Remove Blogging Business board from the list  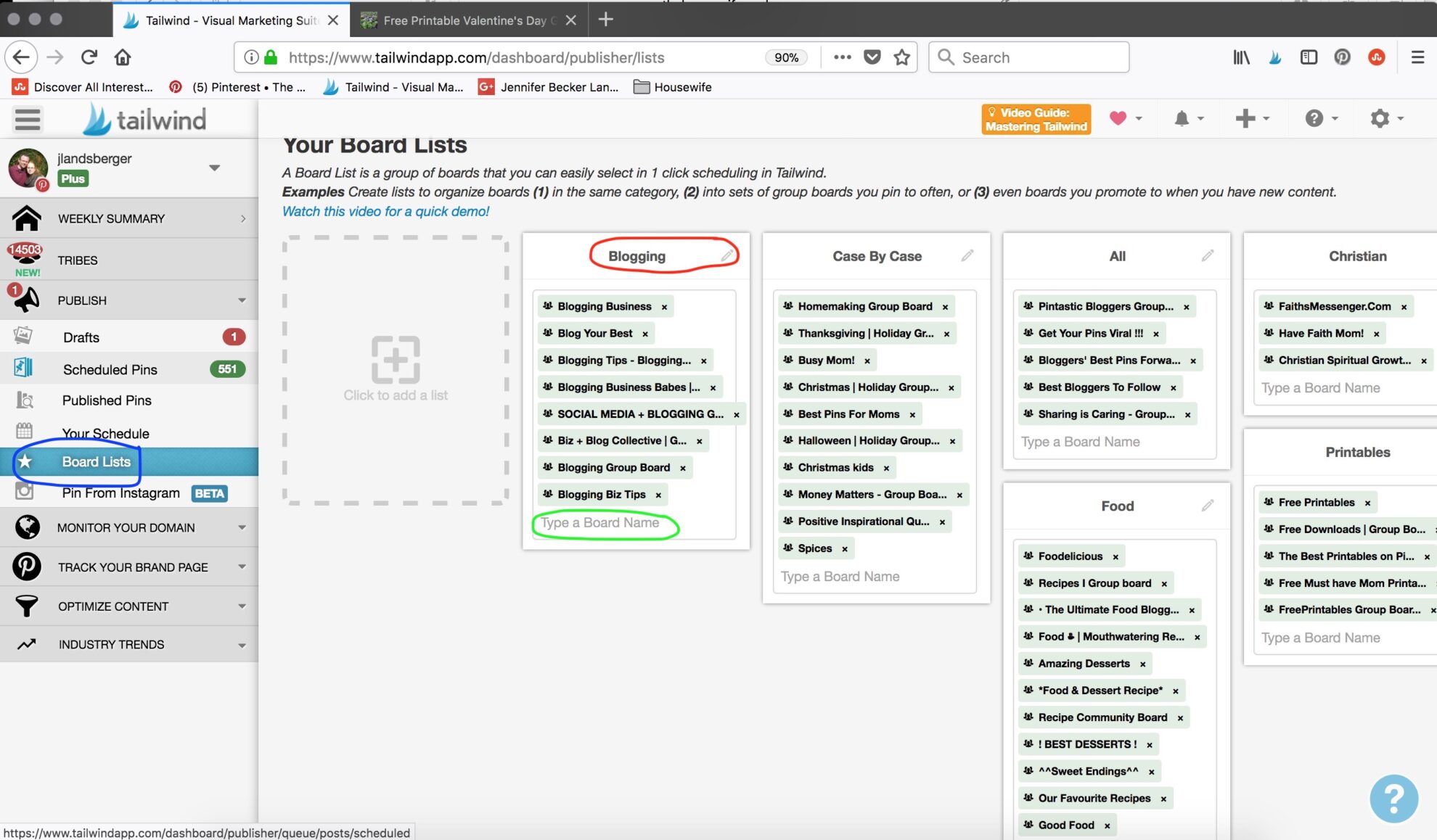click(x=664, y=307)
